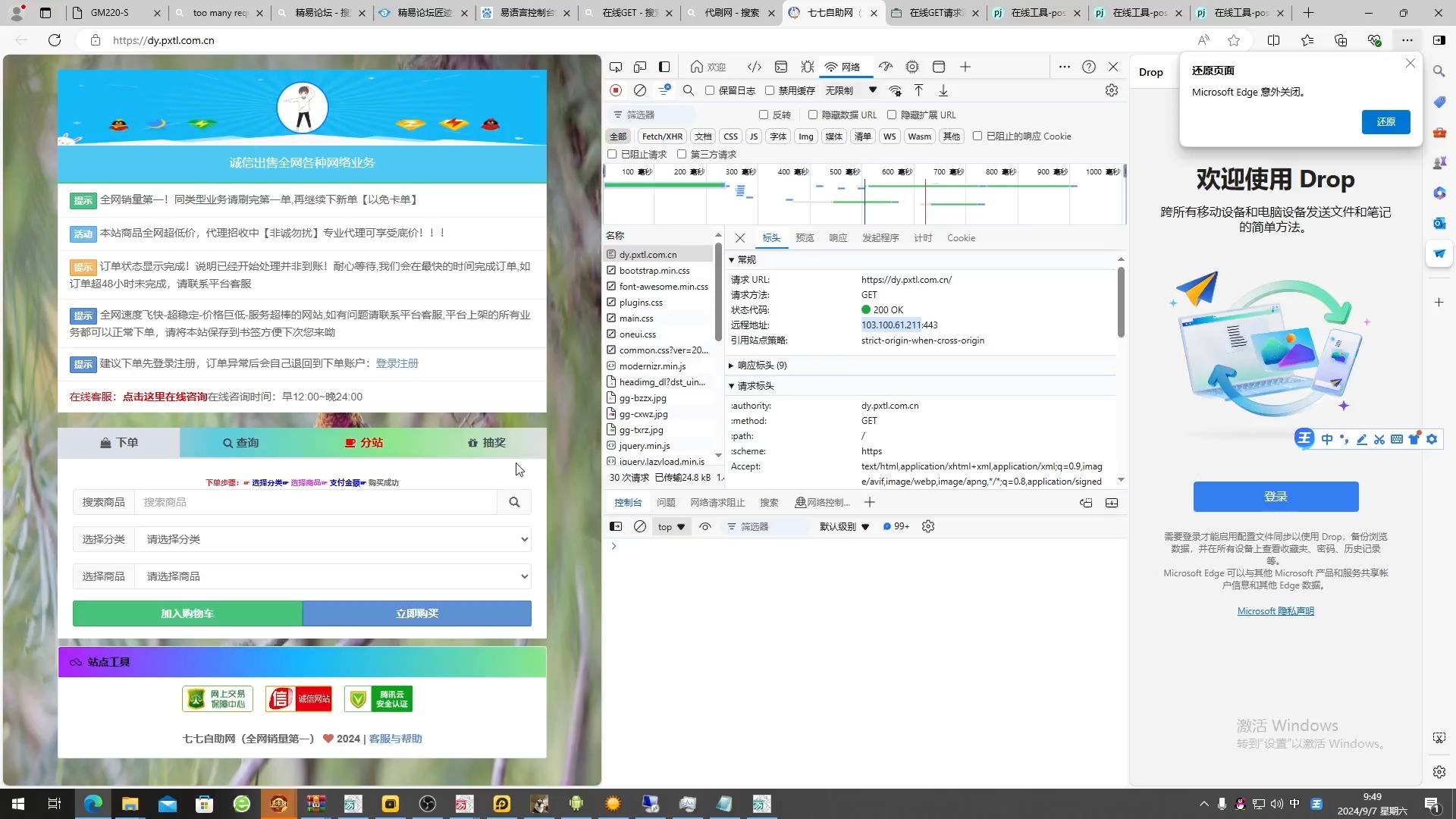Open the 请选择商品 product dropdown
Screen dimensions: 1456x819
333,576
